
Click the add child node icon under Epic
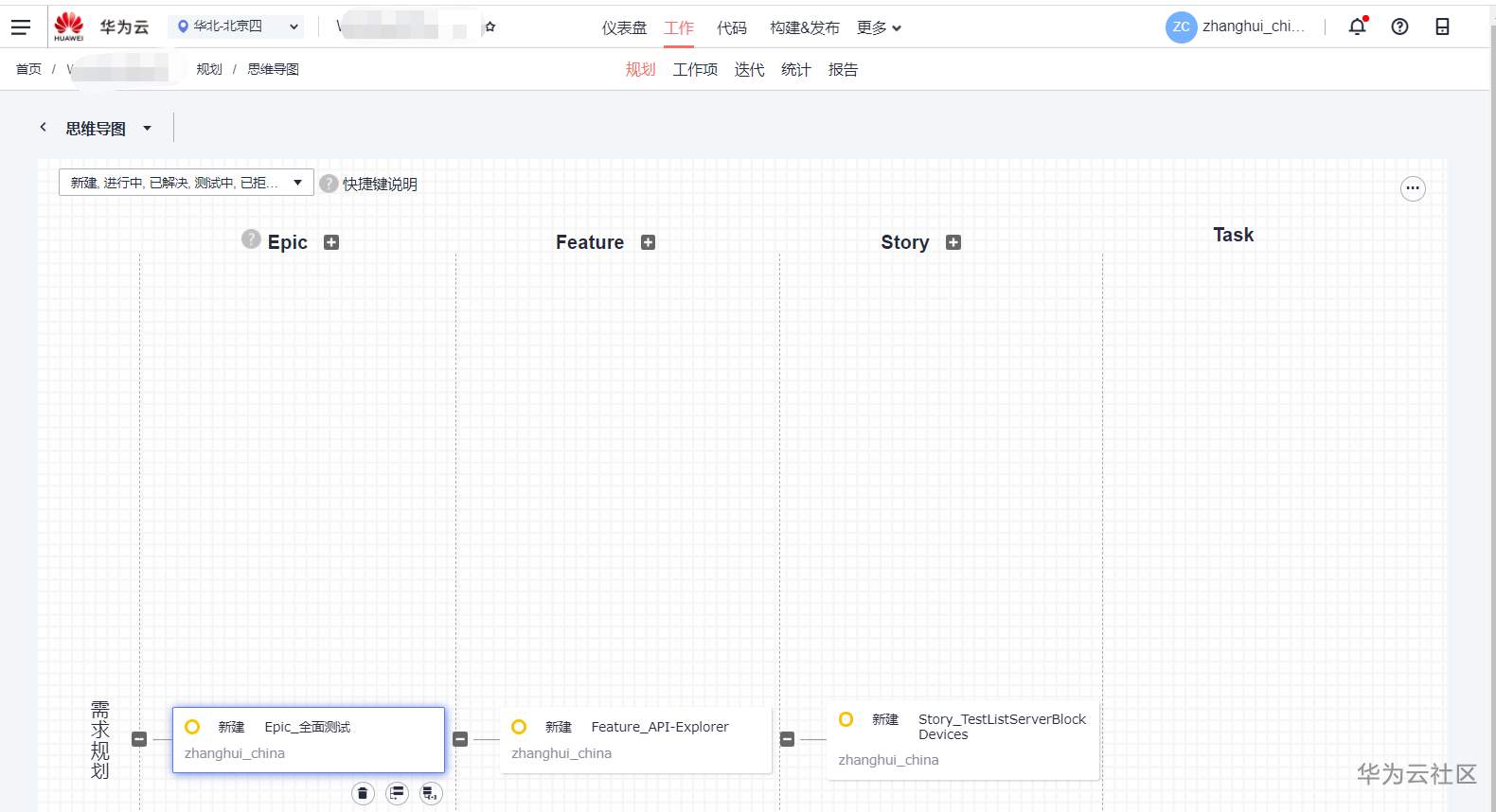pos(431,793)
